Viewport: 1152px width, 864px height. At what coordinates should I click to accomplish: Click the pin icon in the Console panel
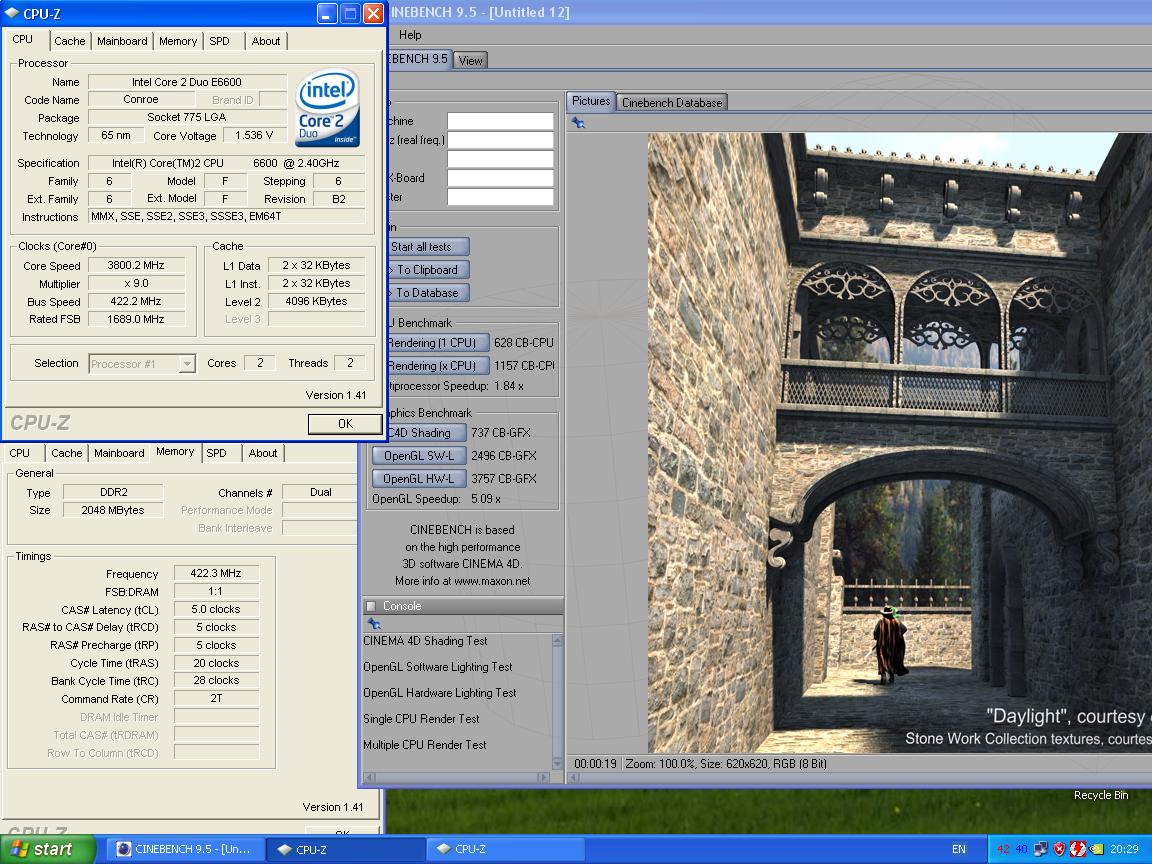click(374, 624)
